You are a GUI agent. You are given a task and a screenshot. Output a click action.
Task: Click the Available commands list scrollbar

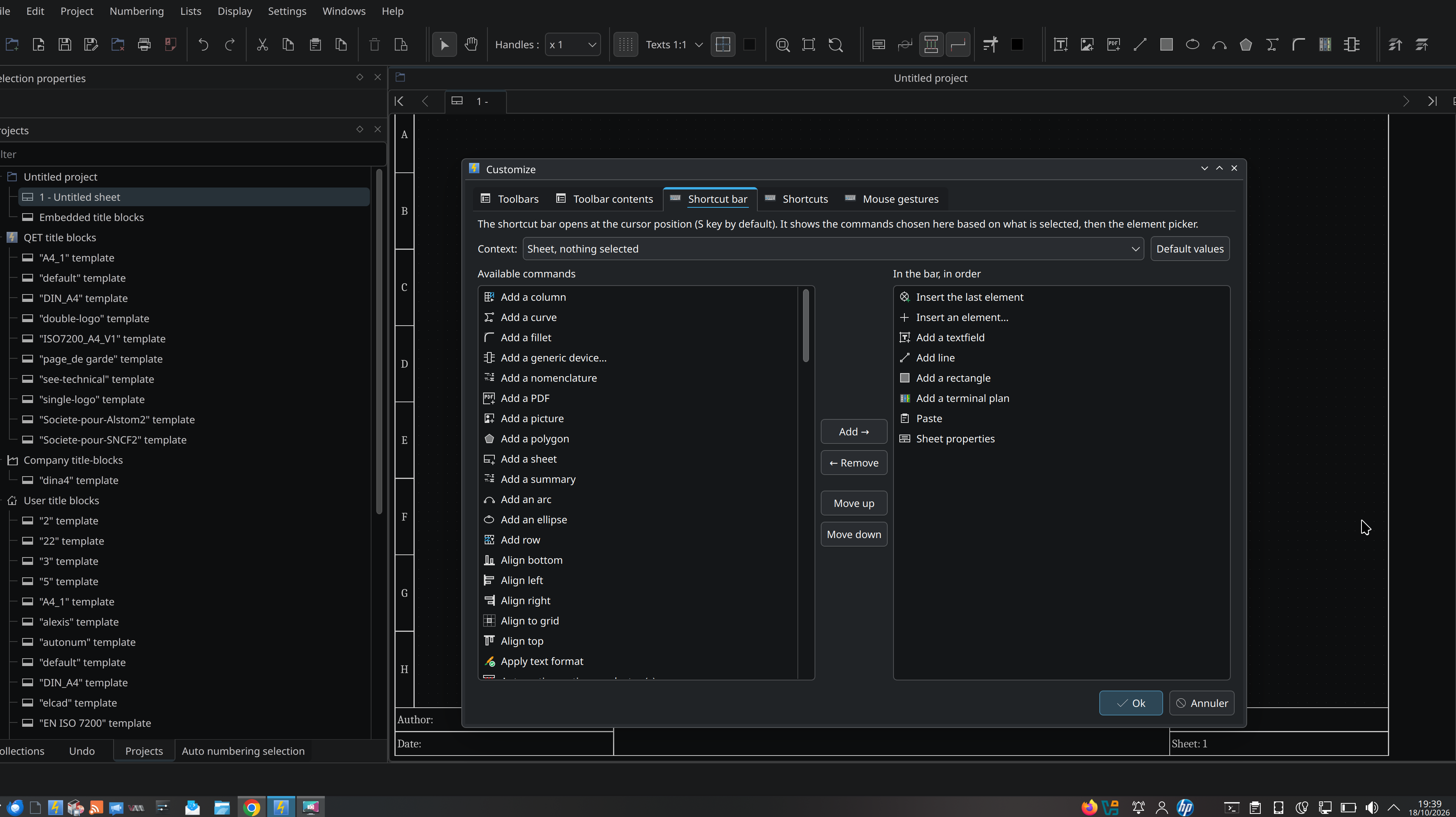click(806, 326)
